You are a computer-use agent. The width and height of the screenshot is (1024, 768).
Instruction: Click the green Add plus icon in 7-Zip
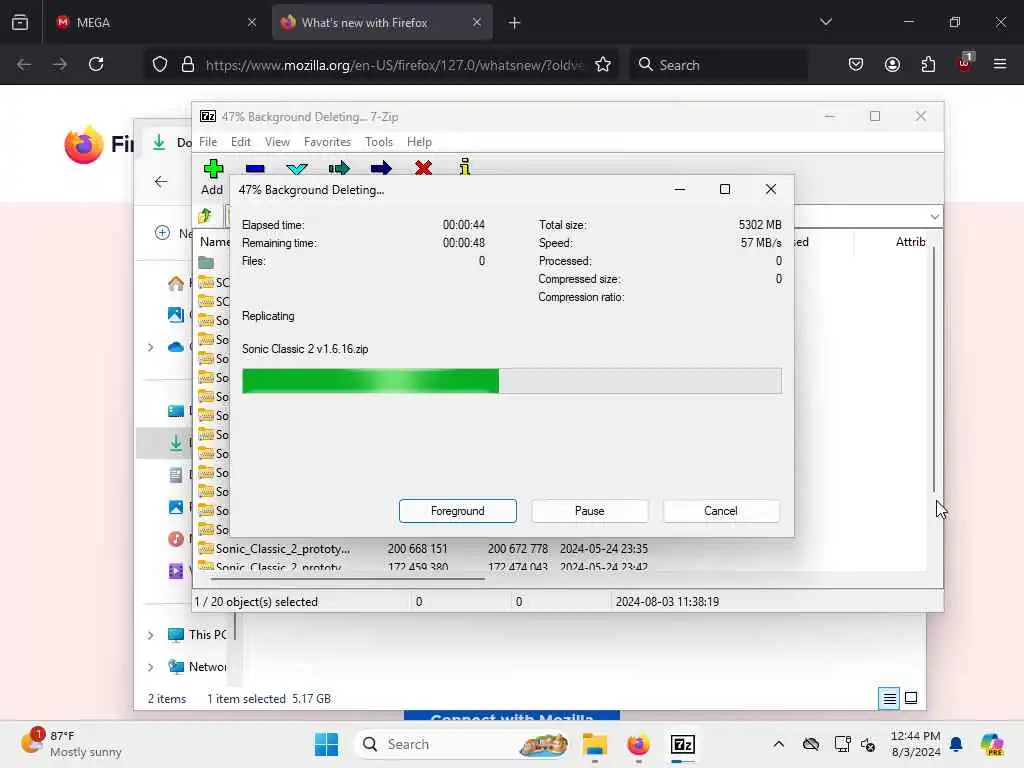[x=213, y=168]
